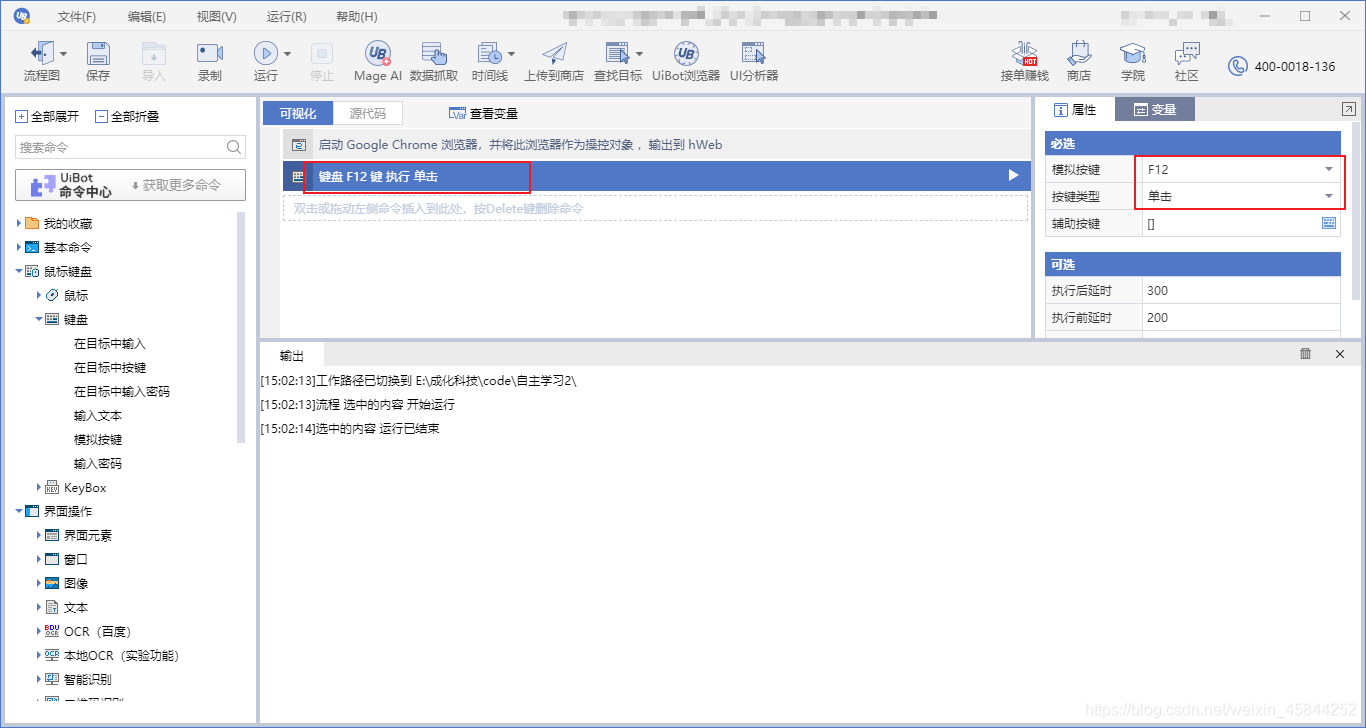Clear output with the trash icon
1366x728 pixels.
coord(1305,354)
